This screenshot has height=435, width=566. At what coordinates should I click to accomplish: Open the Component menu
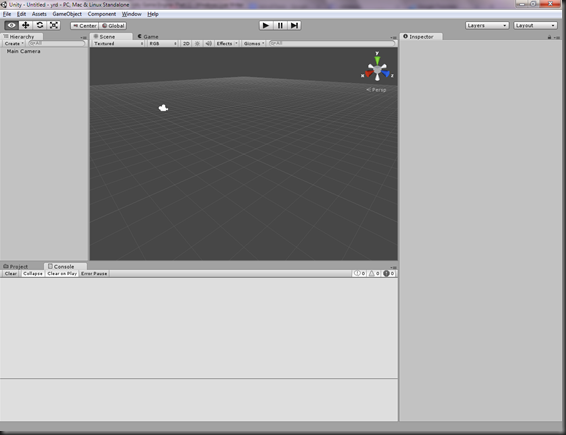tap(102, 14)
